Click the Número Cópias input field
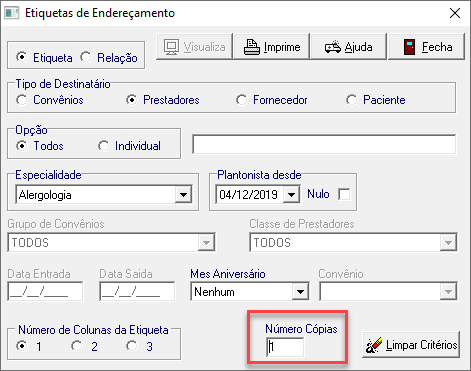 (285, 347)
